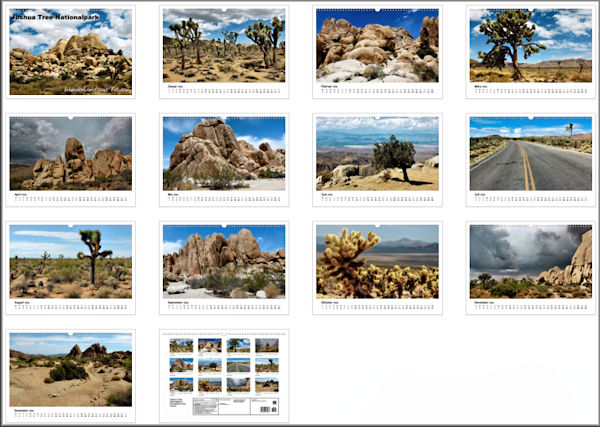View the Dezember sandy trail page
The image size is (600, 427).
click(x=71, y=368)
